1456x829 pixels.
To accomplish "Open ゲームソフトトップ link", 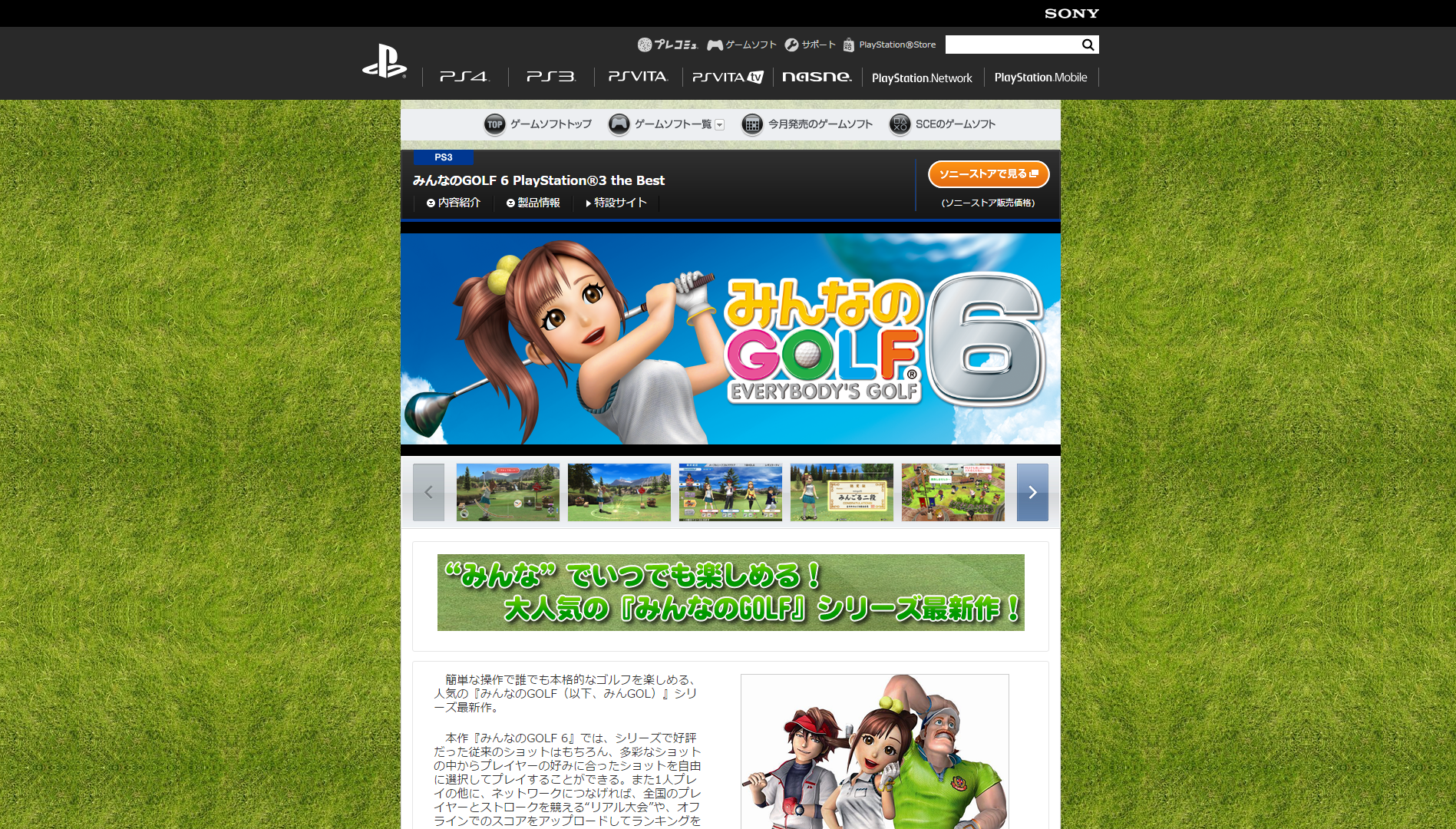I will click(551, 124).
